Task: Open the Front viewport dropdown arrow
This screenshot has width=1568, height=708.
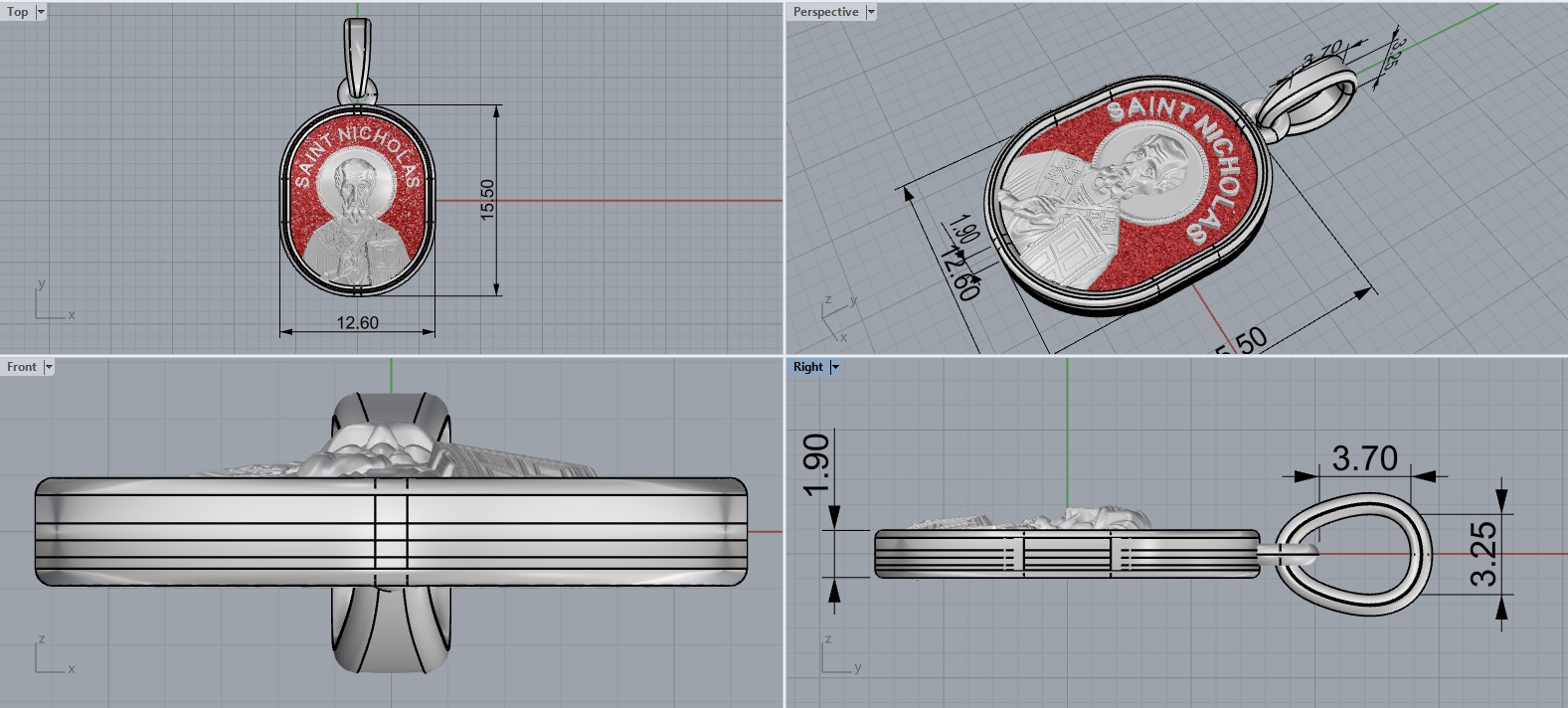Action: pos(49,367)
